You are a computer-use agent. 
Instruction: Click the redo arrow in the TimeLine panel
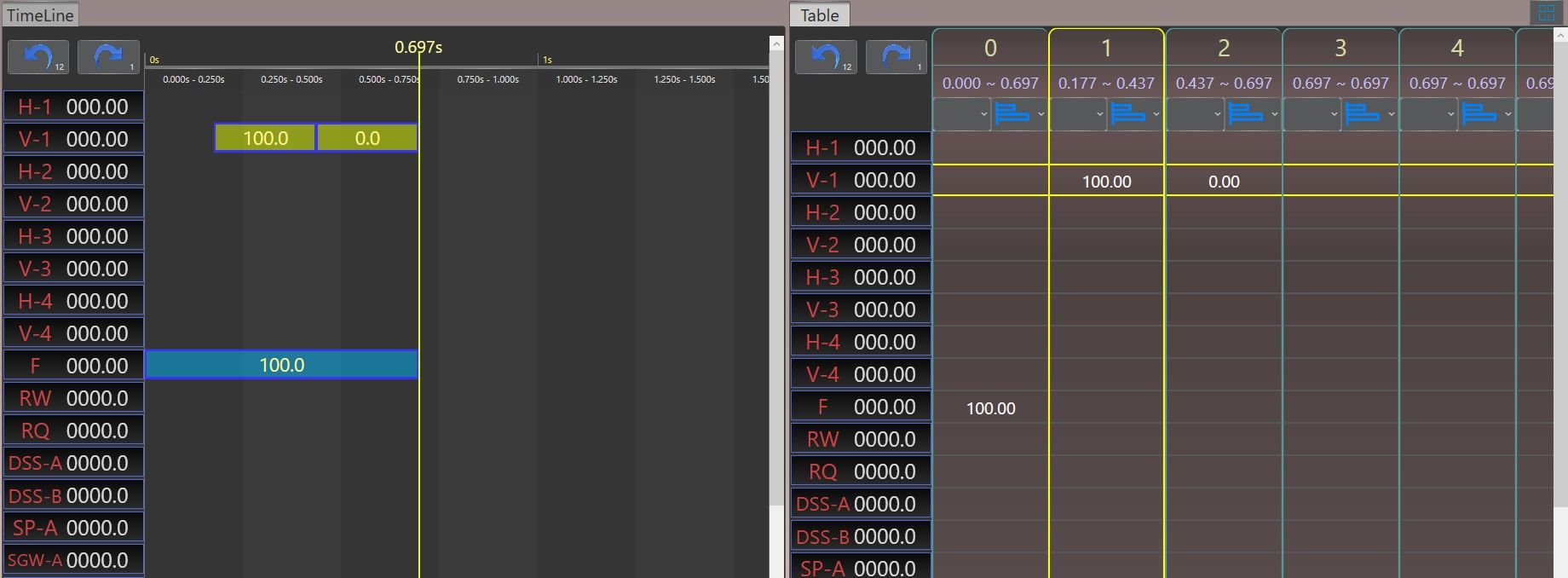pyautogui.click(x=108, y=57)
